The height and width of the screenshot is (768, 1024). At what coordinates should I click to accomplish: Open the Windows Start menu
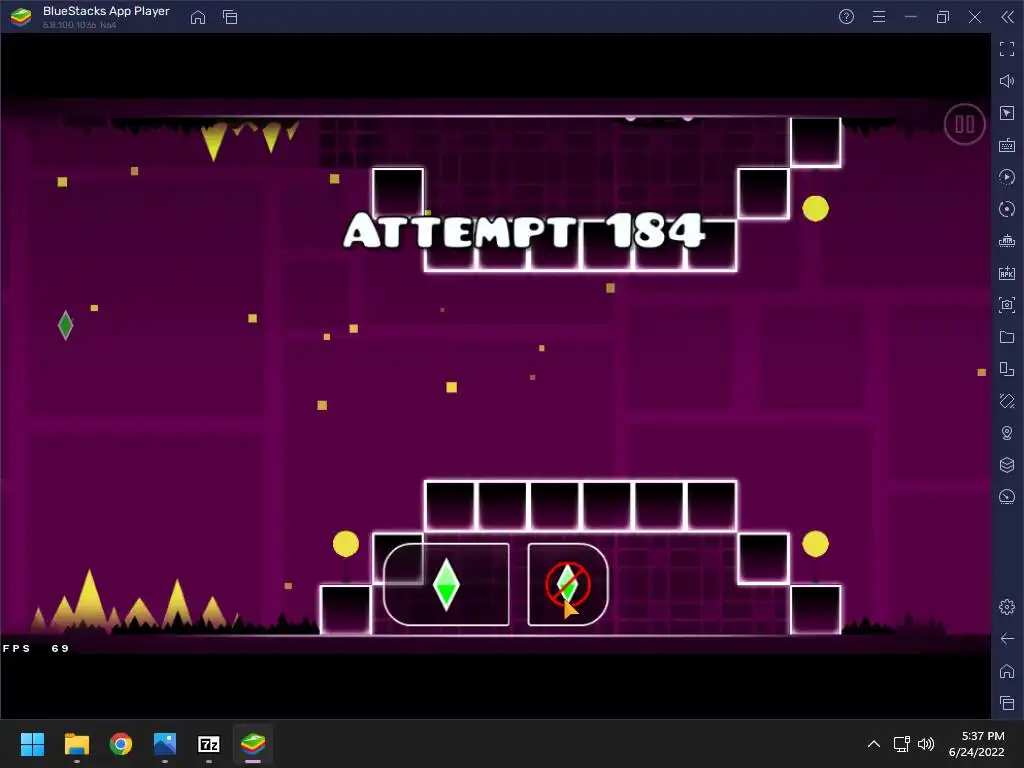(32, 744)
